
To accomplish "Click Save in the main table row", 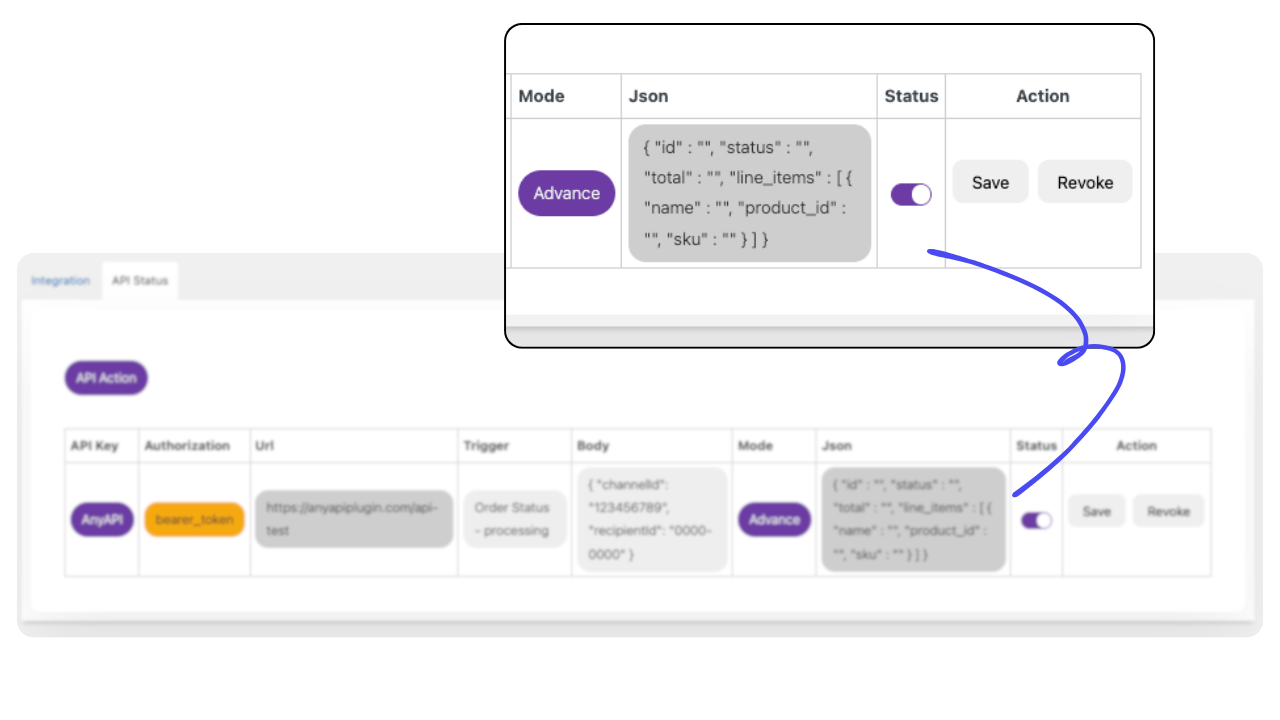I will (x=1096, y=510).
